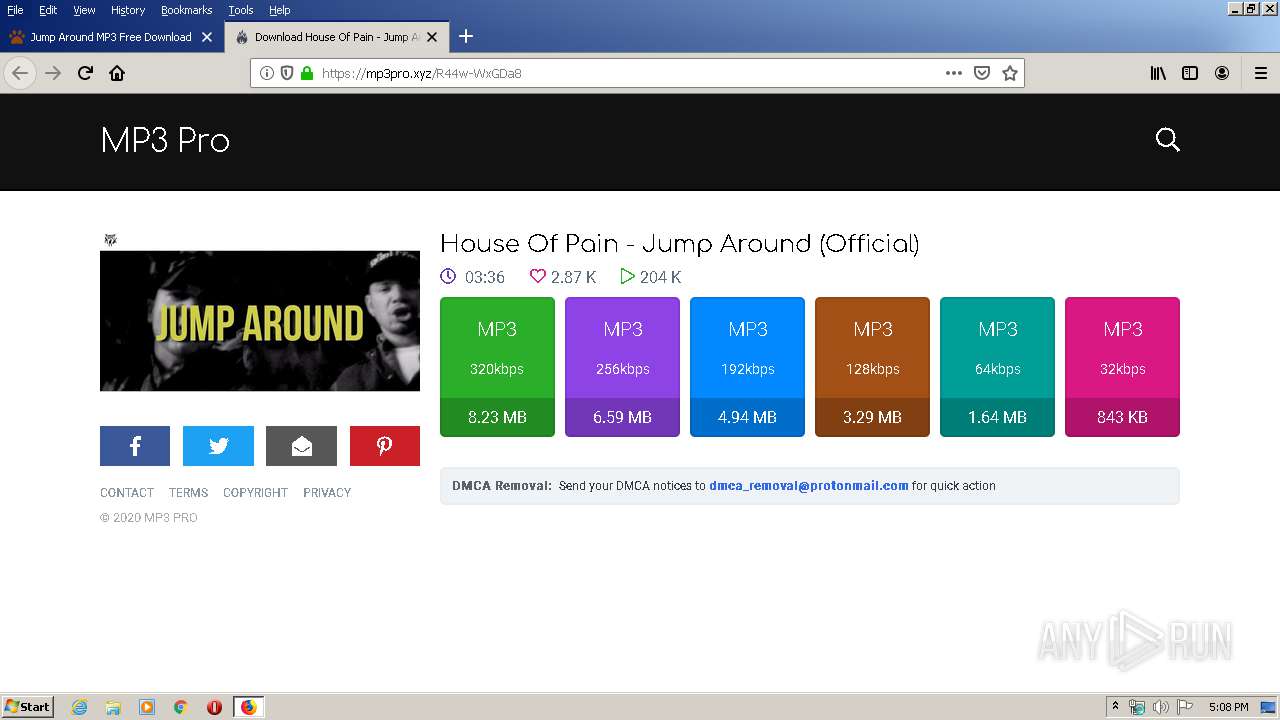Open the History menu

(128, 10)
